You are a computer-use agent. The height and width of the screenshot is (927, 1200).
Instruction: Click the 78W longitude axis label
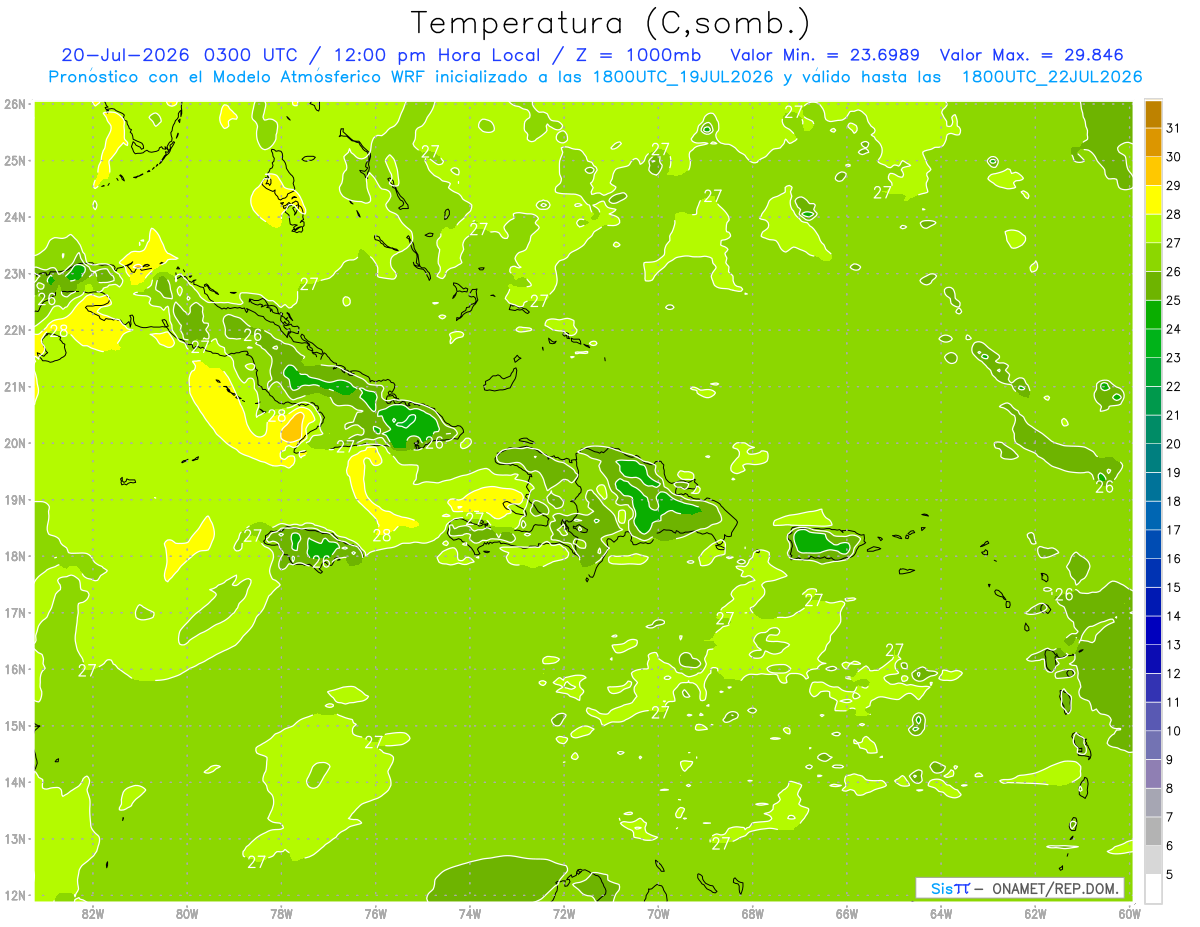(x=281, y=913)
